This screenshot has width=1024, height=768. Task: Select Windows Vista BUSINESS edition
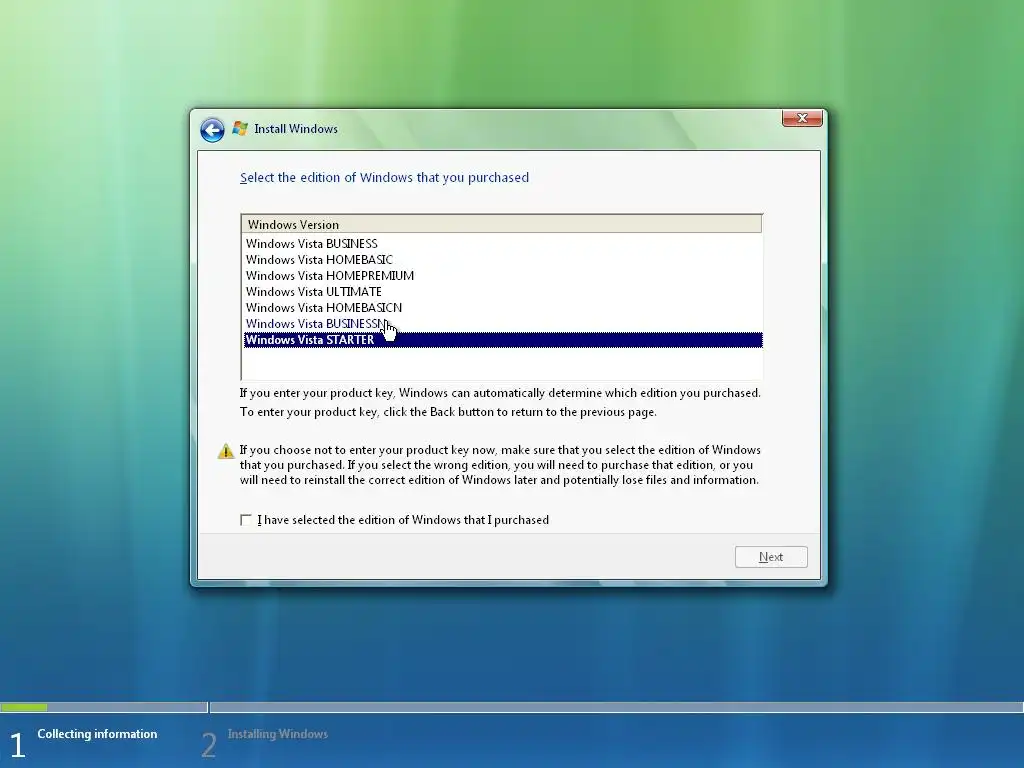pyautogui.click(x=503, y=244)
